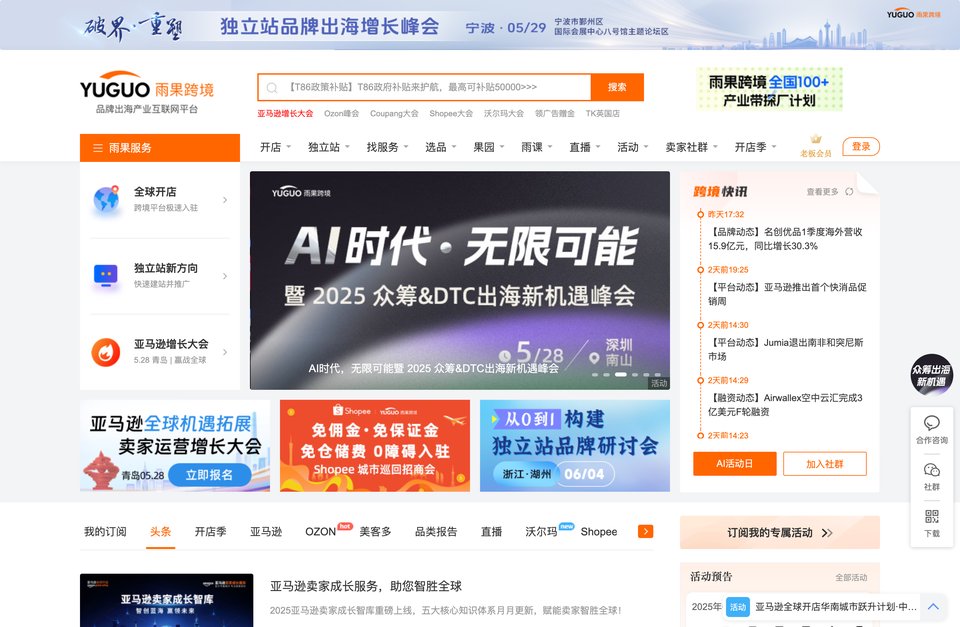Switch to OZON news tab
Screen dimensions: 960x627
click(x=321, y=531)
